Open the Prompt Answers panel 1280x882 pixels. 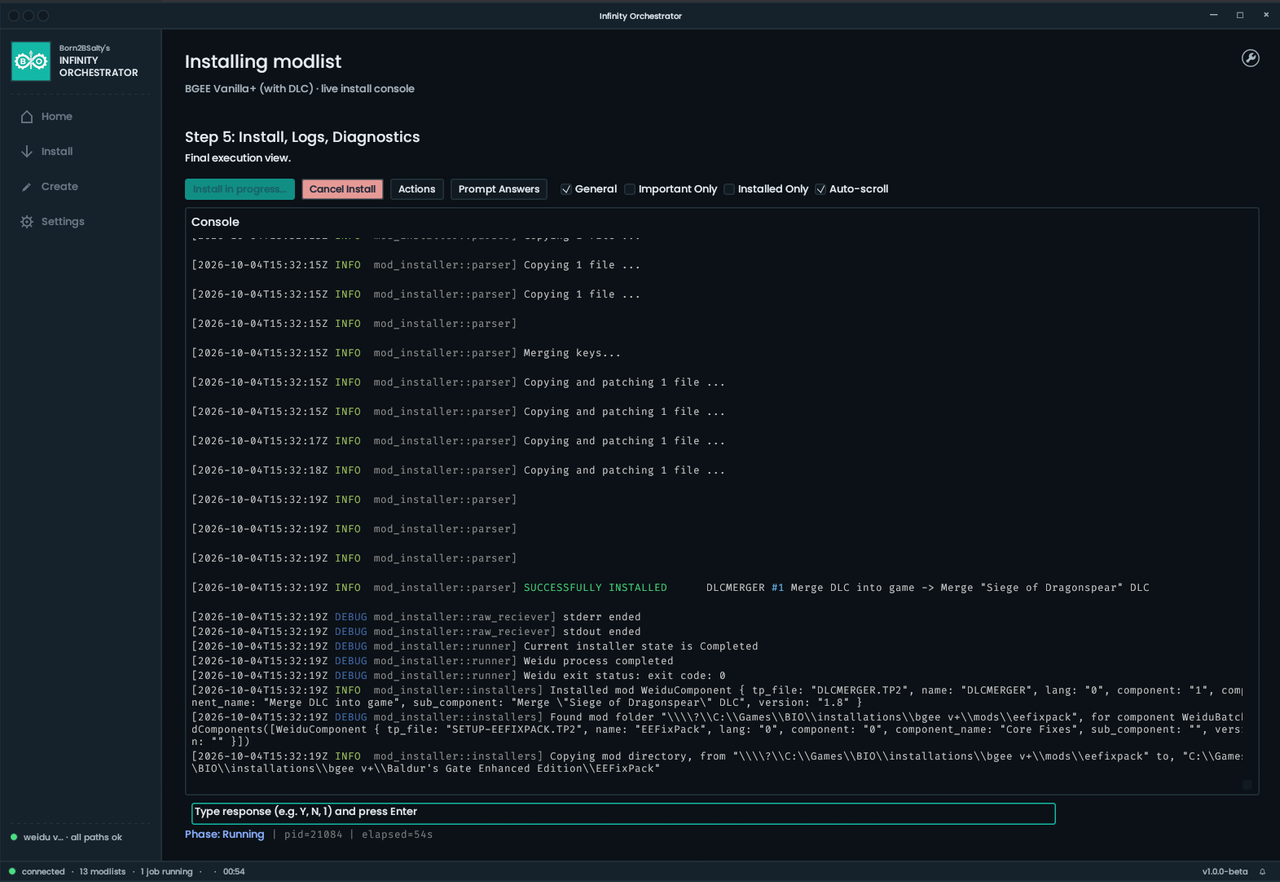click(499, 189)
